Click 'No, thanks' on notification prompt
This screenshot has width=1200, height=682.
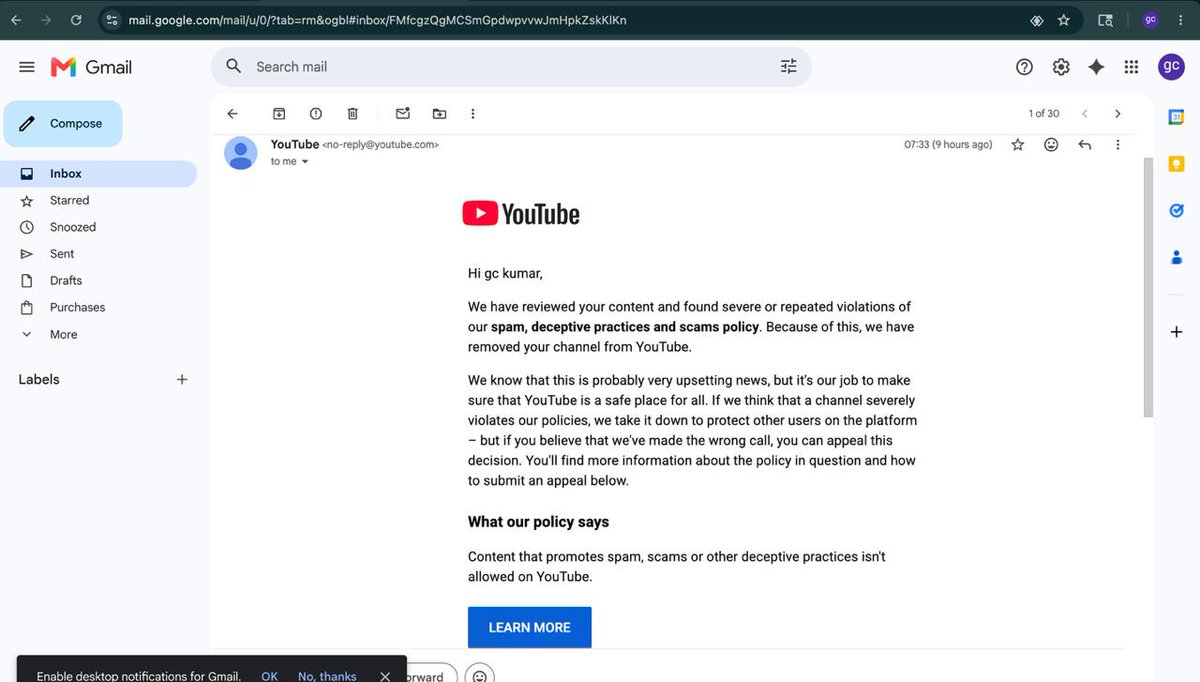point(327,676)
